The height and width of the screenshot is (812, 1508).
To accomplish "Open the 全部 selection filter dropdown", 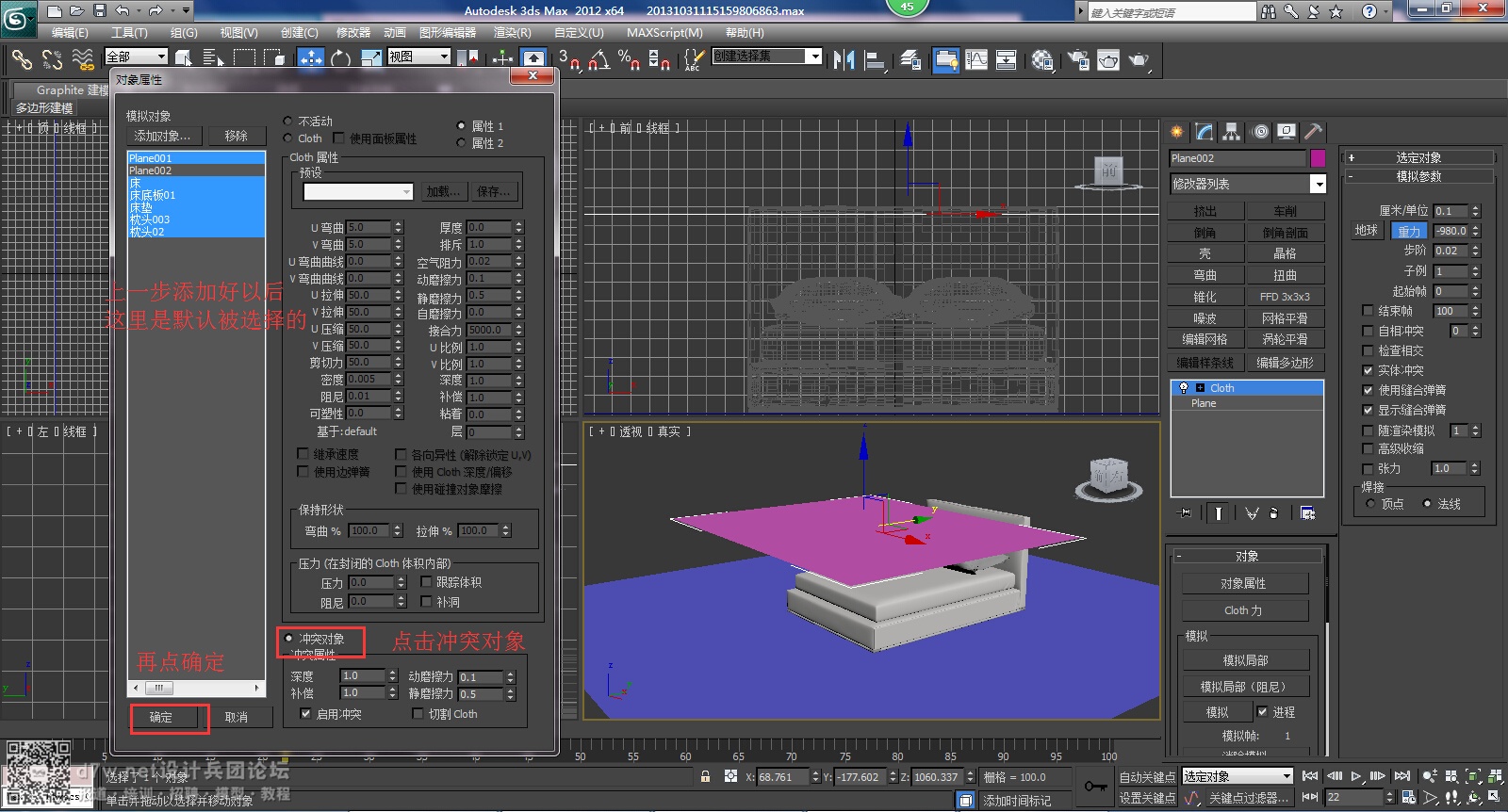I will pos(136,57).
